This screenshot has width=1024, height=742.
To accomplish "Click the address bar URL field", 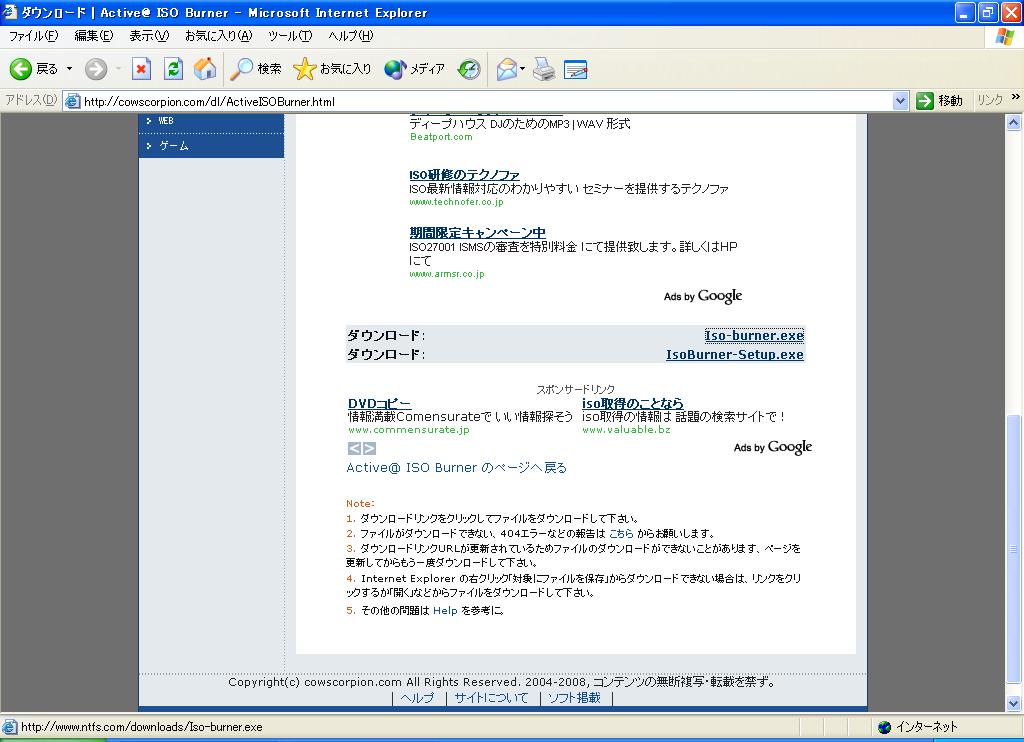I will click(487, 101).
